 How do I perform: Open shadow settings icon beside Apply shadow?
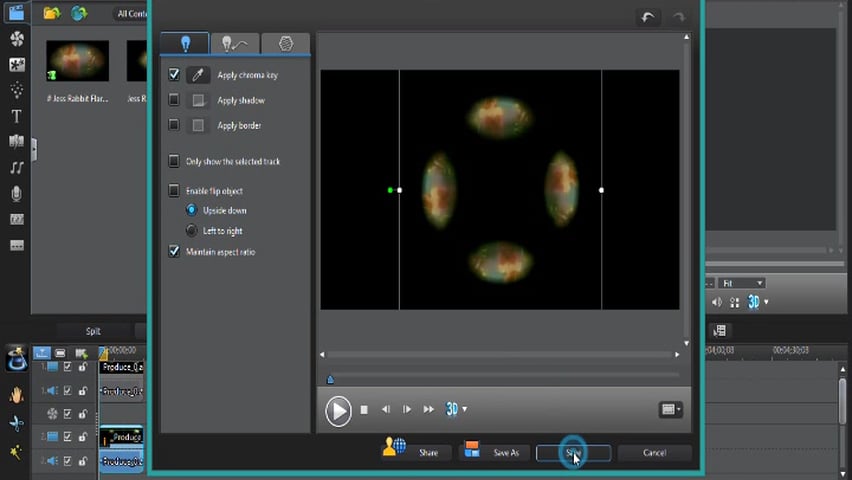point(198,100)
